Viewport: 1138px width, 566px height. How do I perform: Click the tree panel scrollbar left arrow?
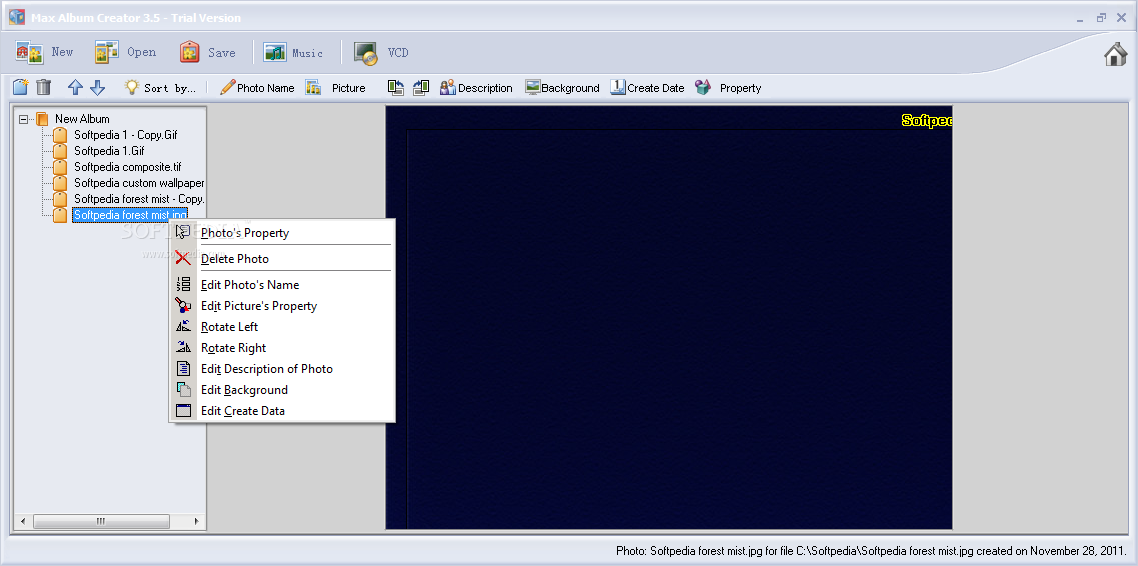coord(23,521)
